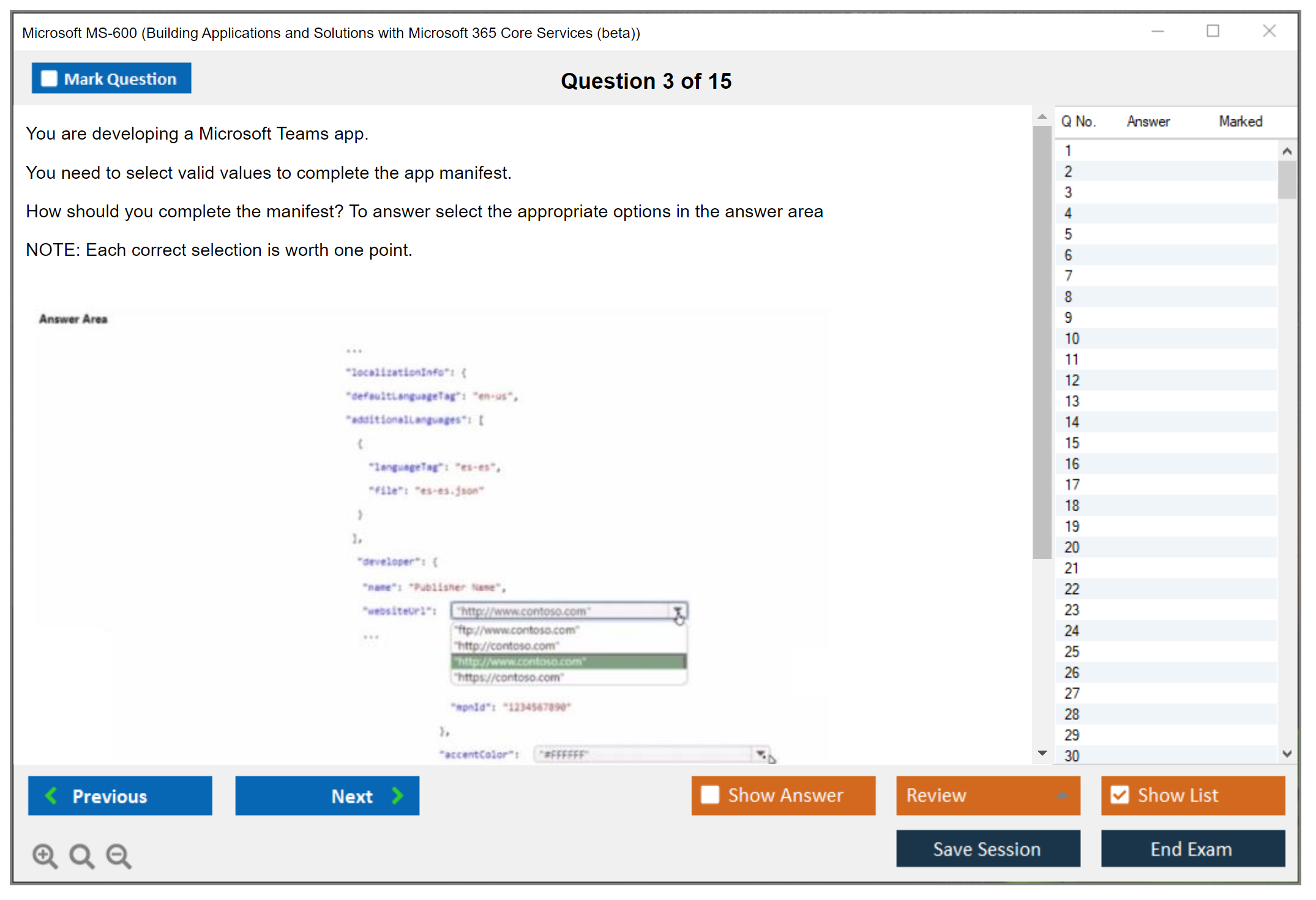Expand the websiteUrl dropdown arrow
This screenshot has height=900, width=1316.
pos(678,611)
